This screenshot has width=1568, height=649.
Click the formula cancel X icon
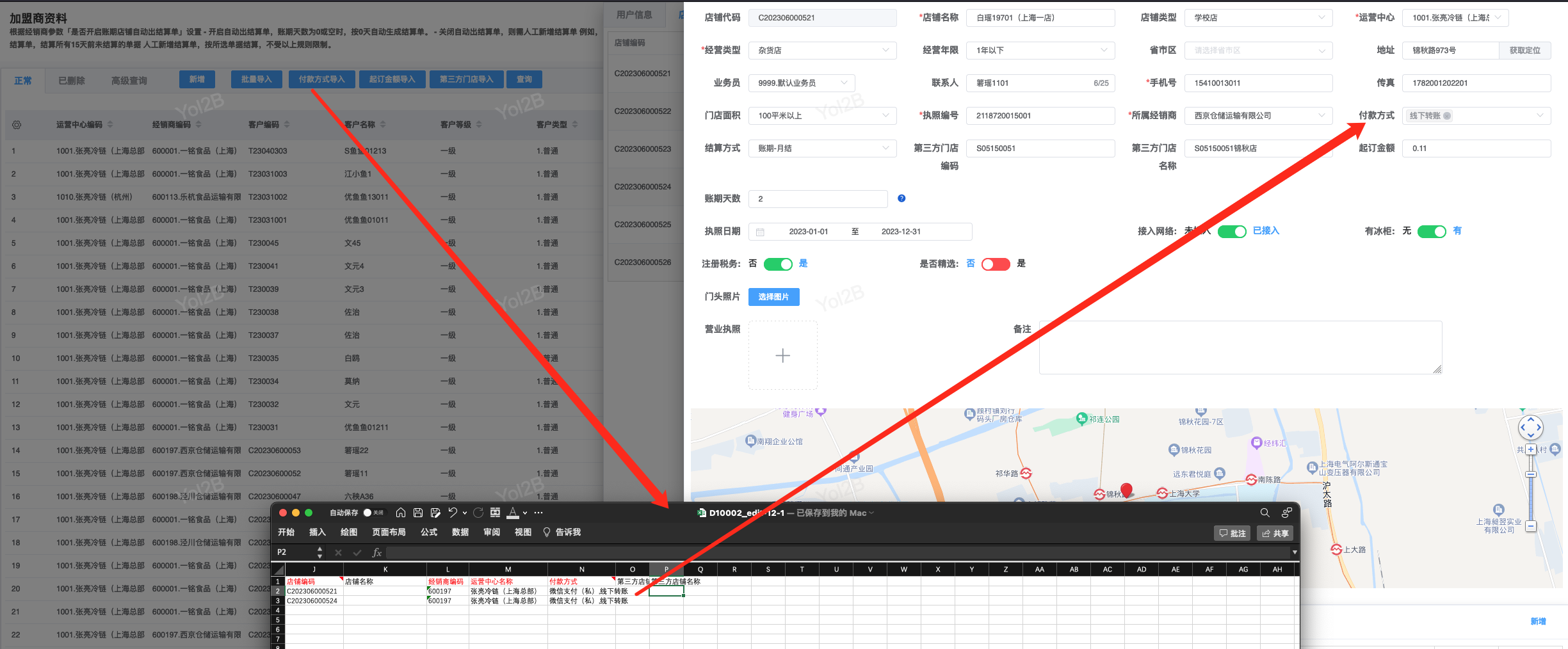point(338,552)
